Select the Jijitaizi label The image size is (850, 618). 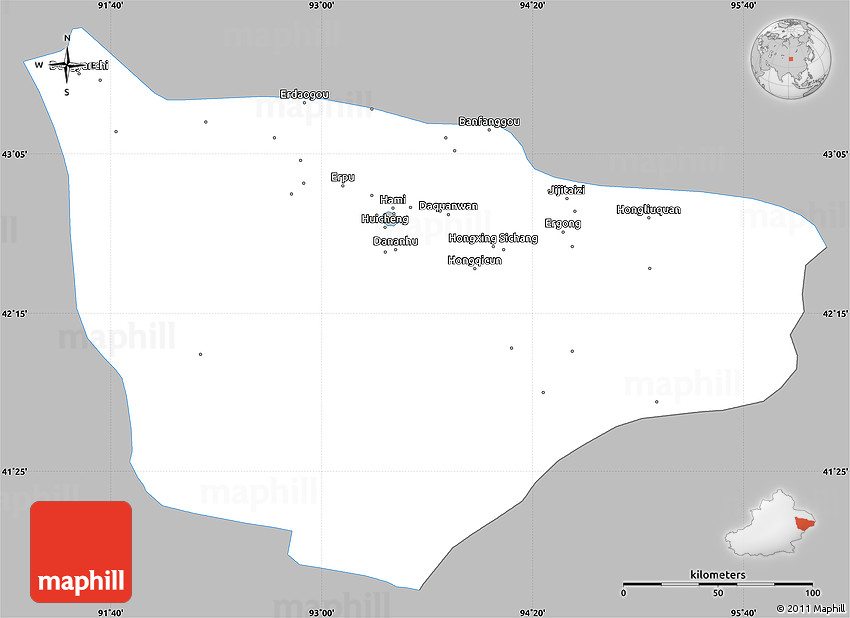point(566,190)
